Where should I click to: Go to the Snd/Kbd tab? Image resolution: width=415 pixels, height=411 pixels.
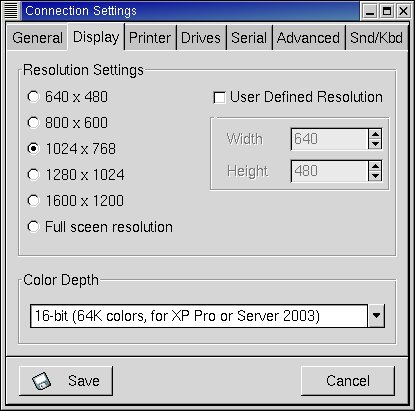click(376, 38)
